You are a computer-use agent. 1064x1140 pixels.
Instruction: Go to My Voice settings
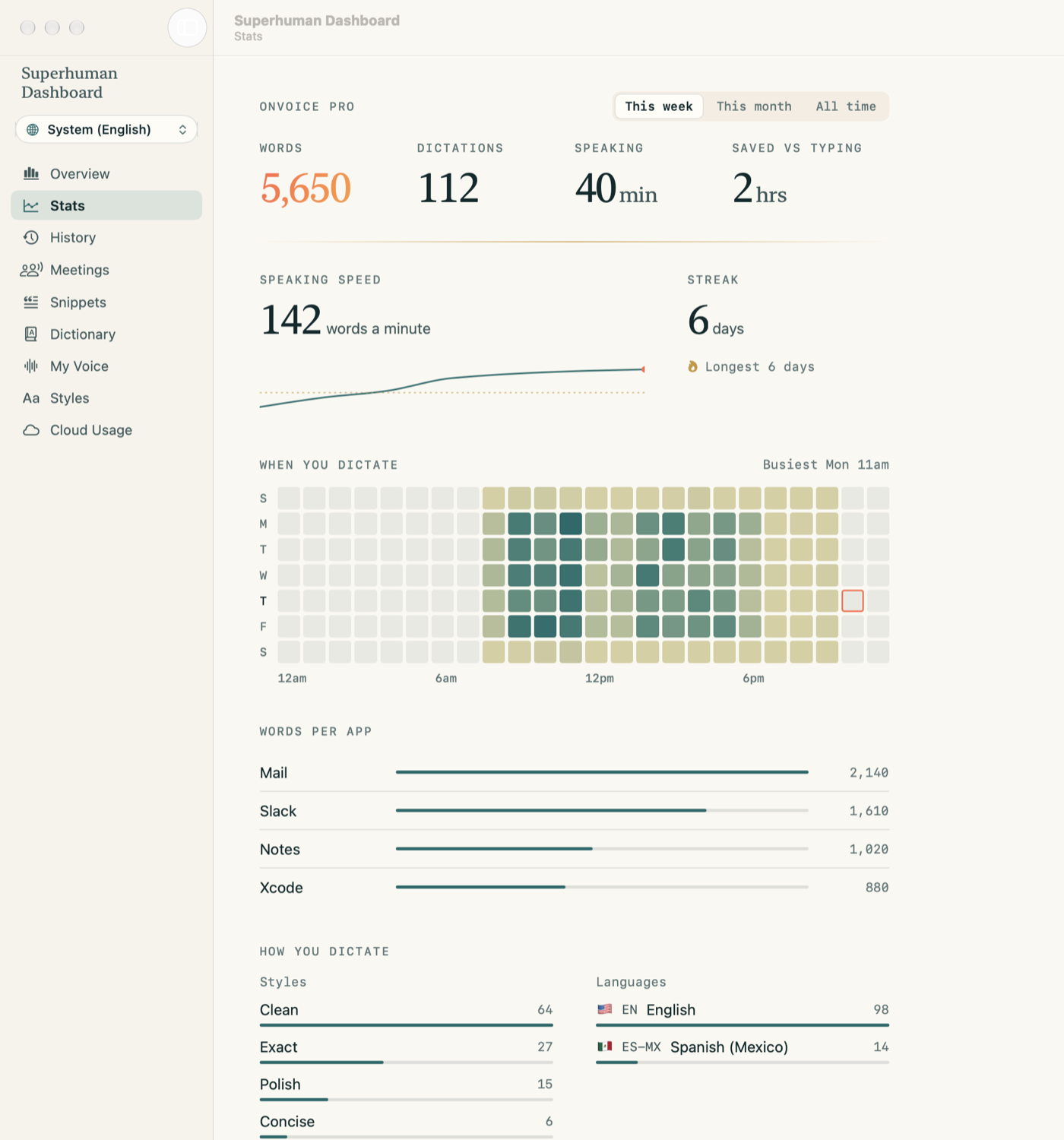point(106,366)
